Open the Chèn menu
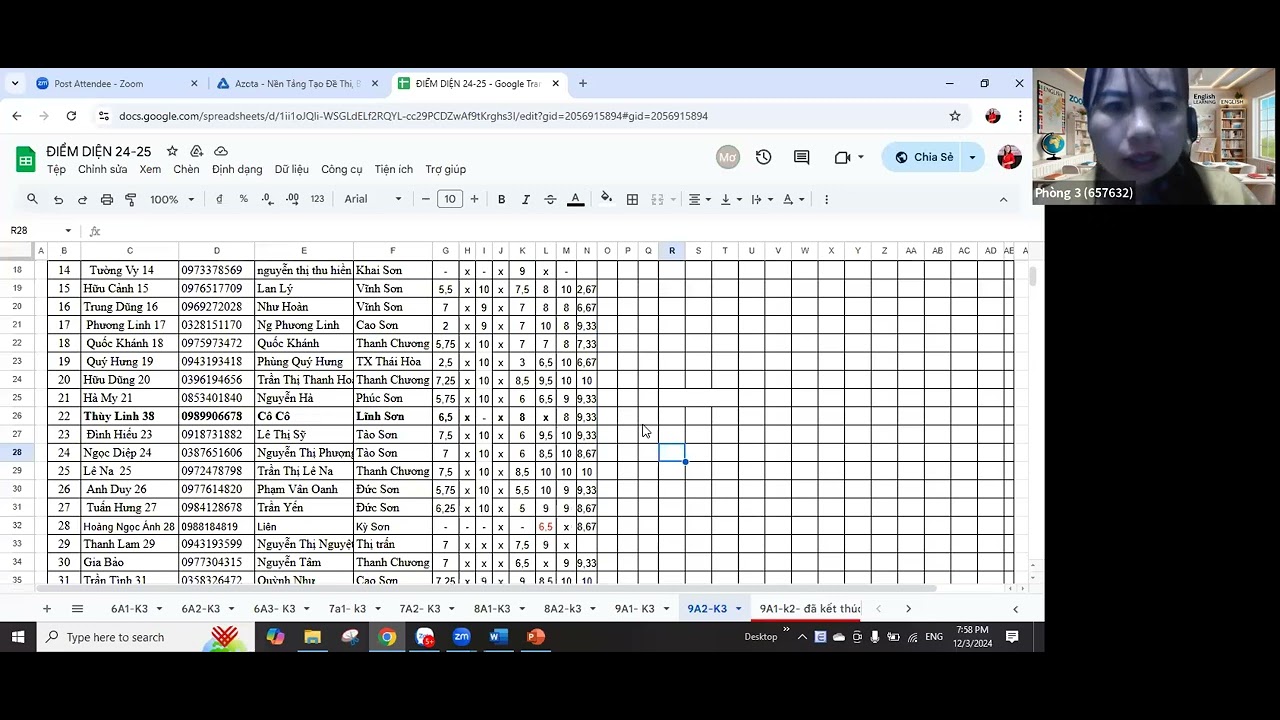The width and height of the screenshot is (1280, 720). pos(186,169)
